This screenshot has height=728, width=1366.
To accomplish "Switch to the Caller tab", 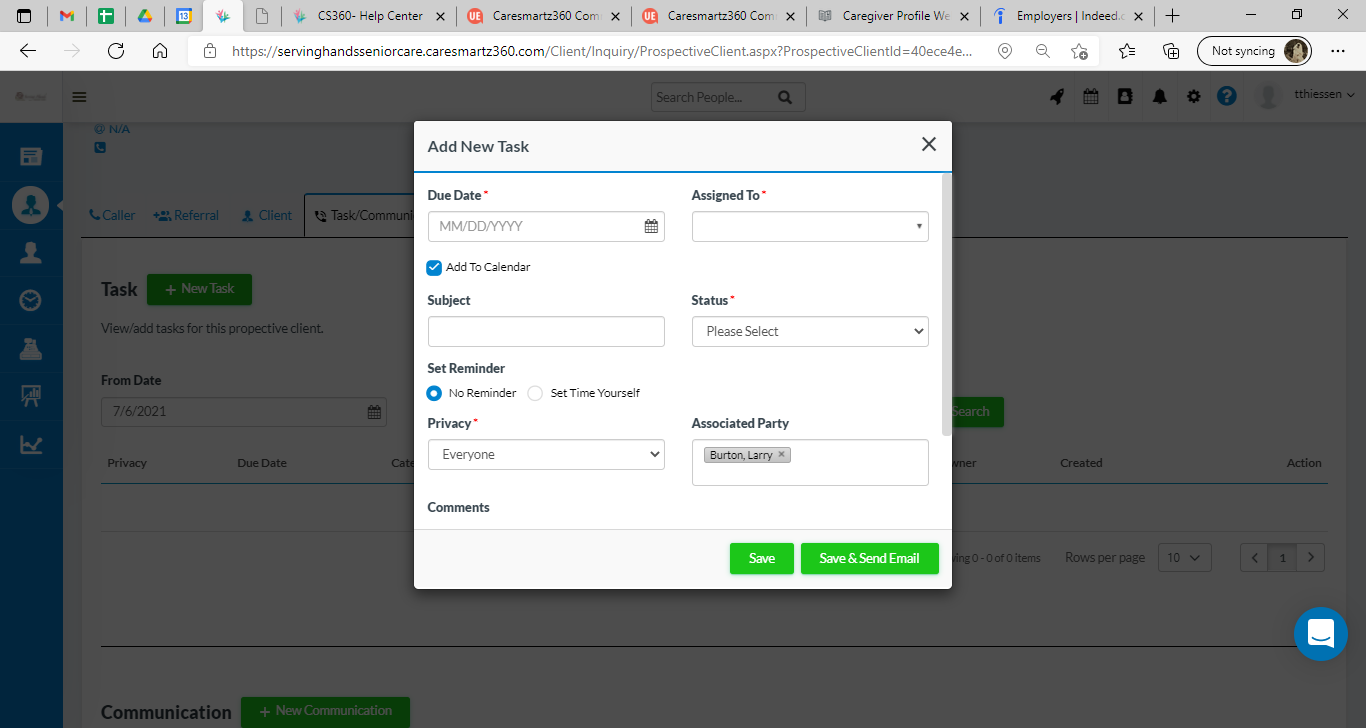I will 112,215.
